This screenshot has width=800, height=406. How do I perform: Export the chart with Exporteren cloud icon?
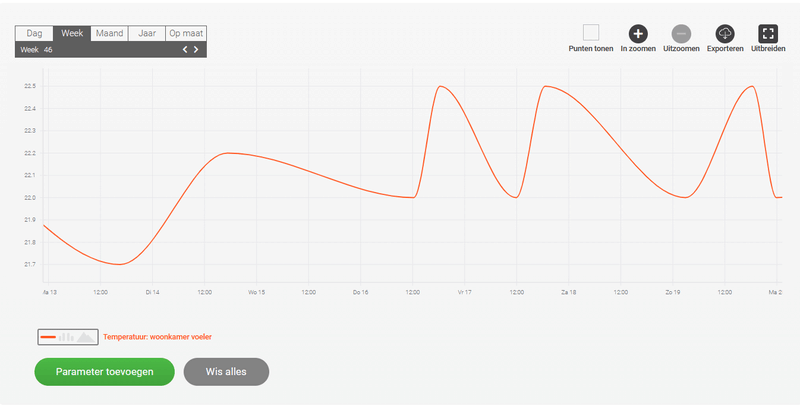click(x=725, y=34)
